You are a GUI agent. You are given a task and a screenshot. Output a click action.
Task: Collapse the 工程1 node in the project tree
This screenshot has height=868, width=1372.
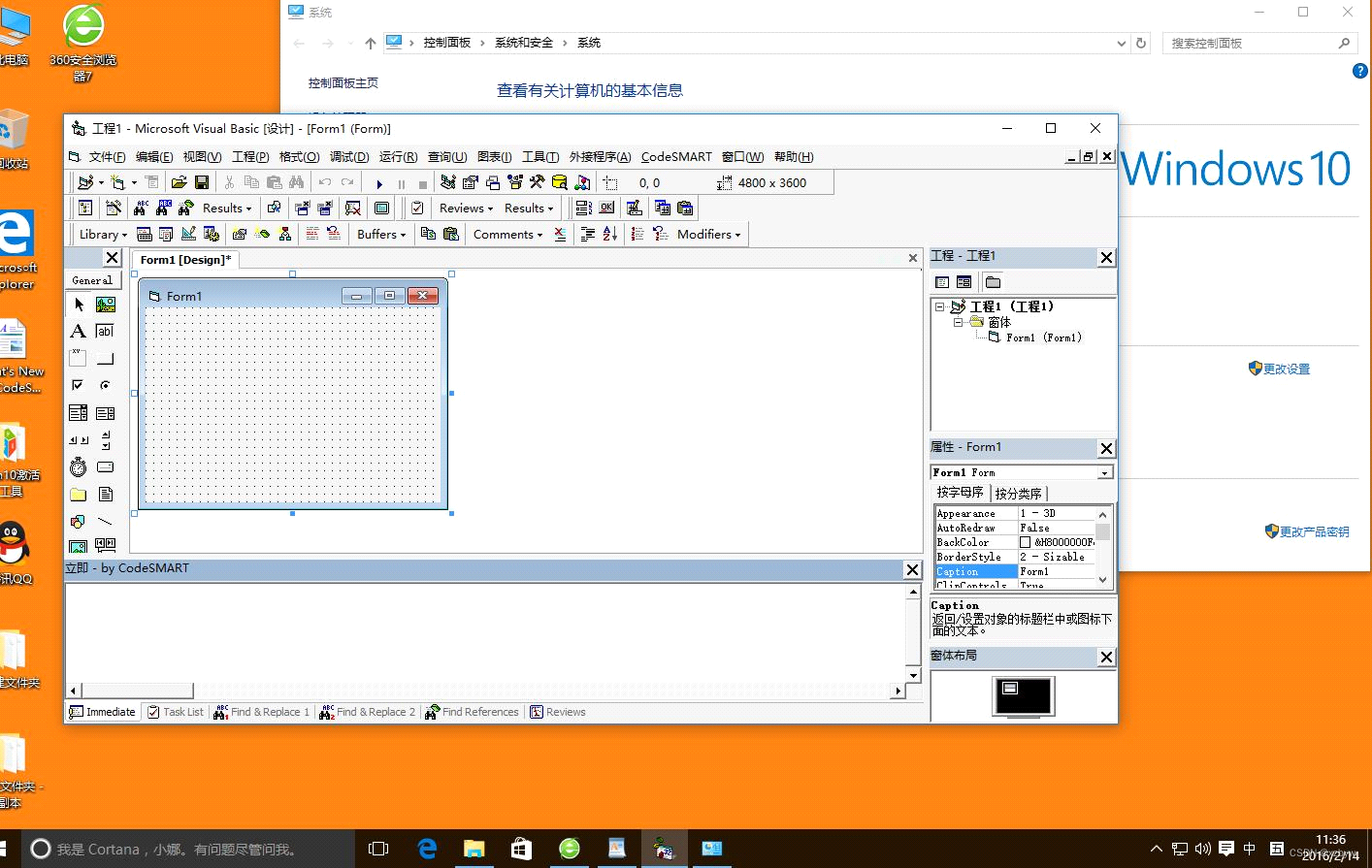coord(939,305)
